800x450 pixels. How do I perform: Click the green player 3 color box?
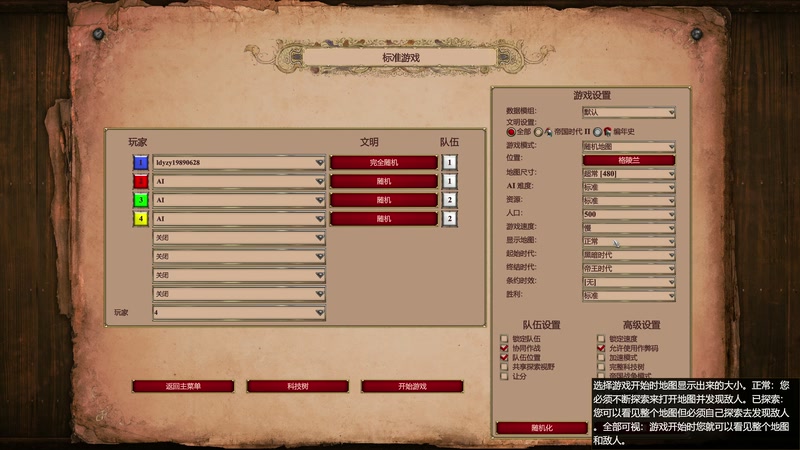140,200
